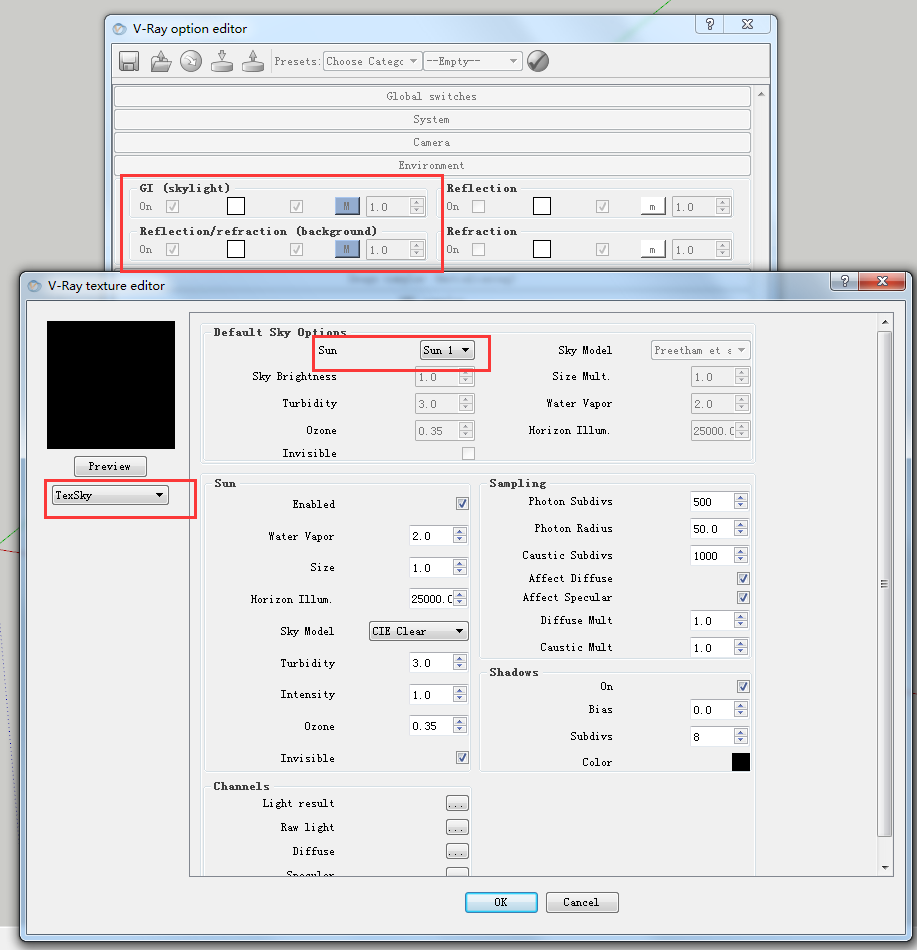
Task: Click the Reflection m map button
Action: [x=653, y=207]
